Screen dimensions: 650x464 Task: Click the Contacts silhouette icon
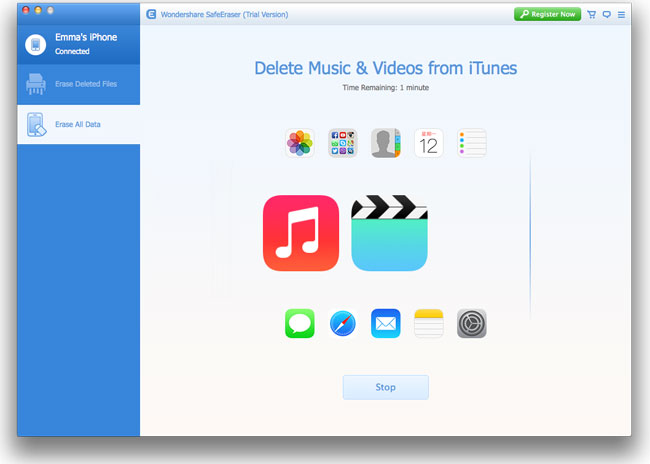[x=386, y=143]
